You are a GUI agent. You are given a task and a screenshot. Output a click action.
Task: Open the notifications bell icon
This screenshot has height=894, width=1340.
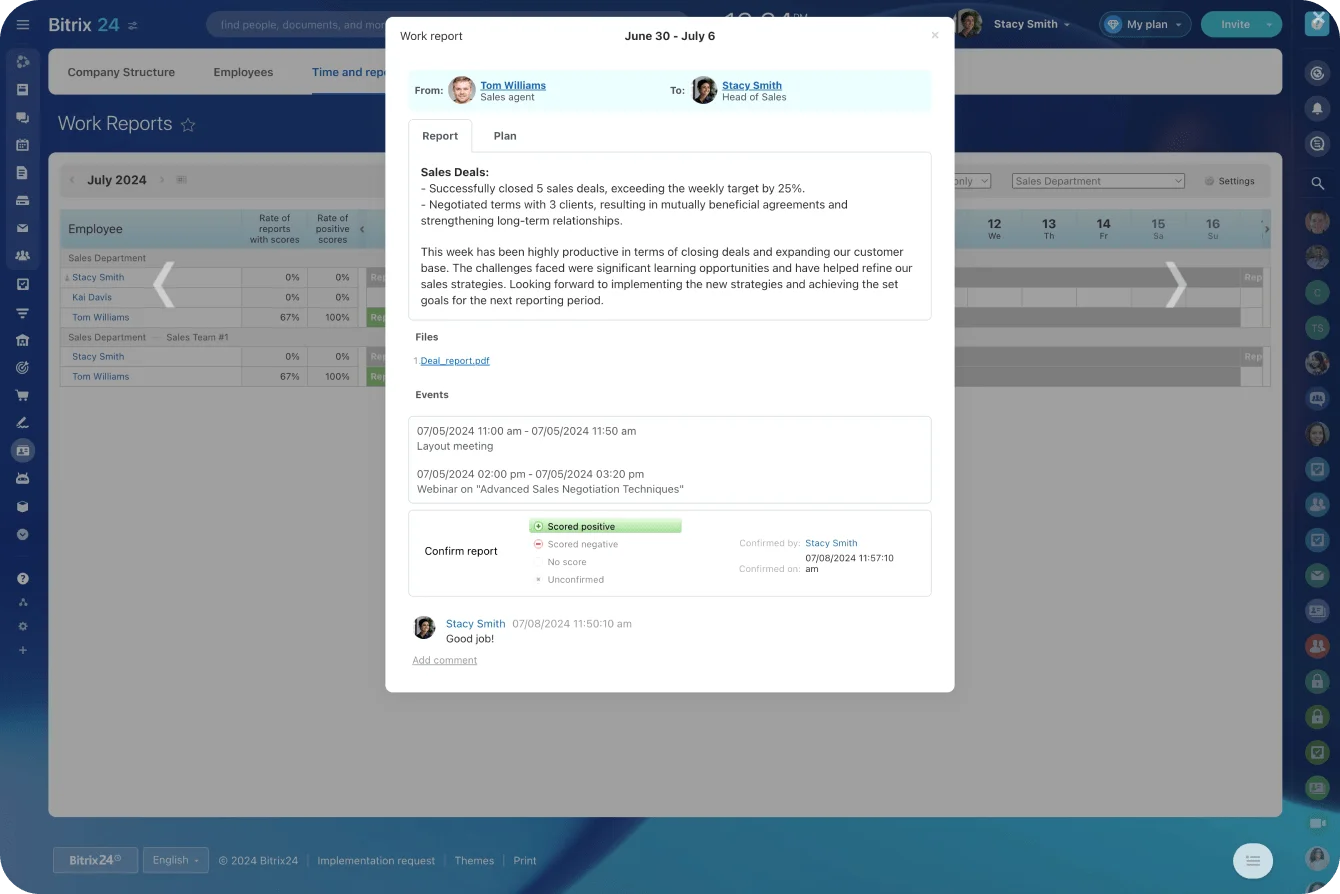pos(1318,108)
